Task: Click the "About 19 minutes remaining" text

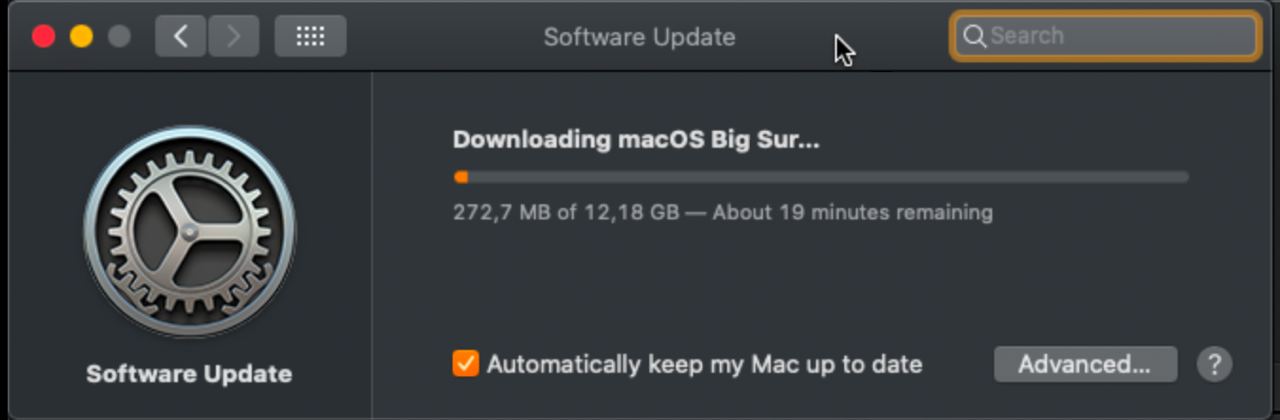Action: 851,212
